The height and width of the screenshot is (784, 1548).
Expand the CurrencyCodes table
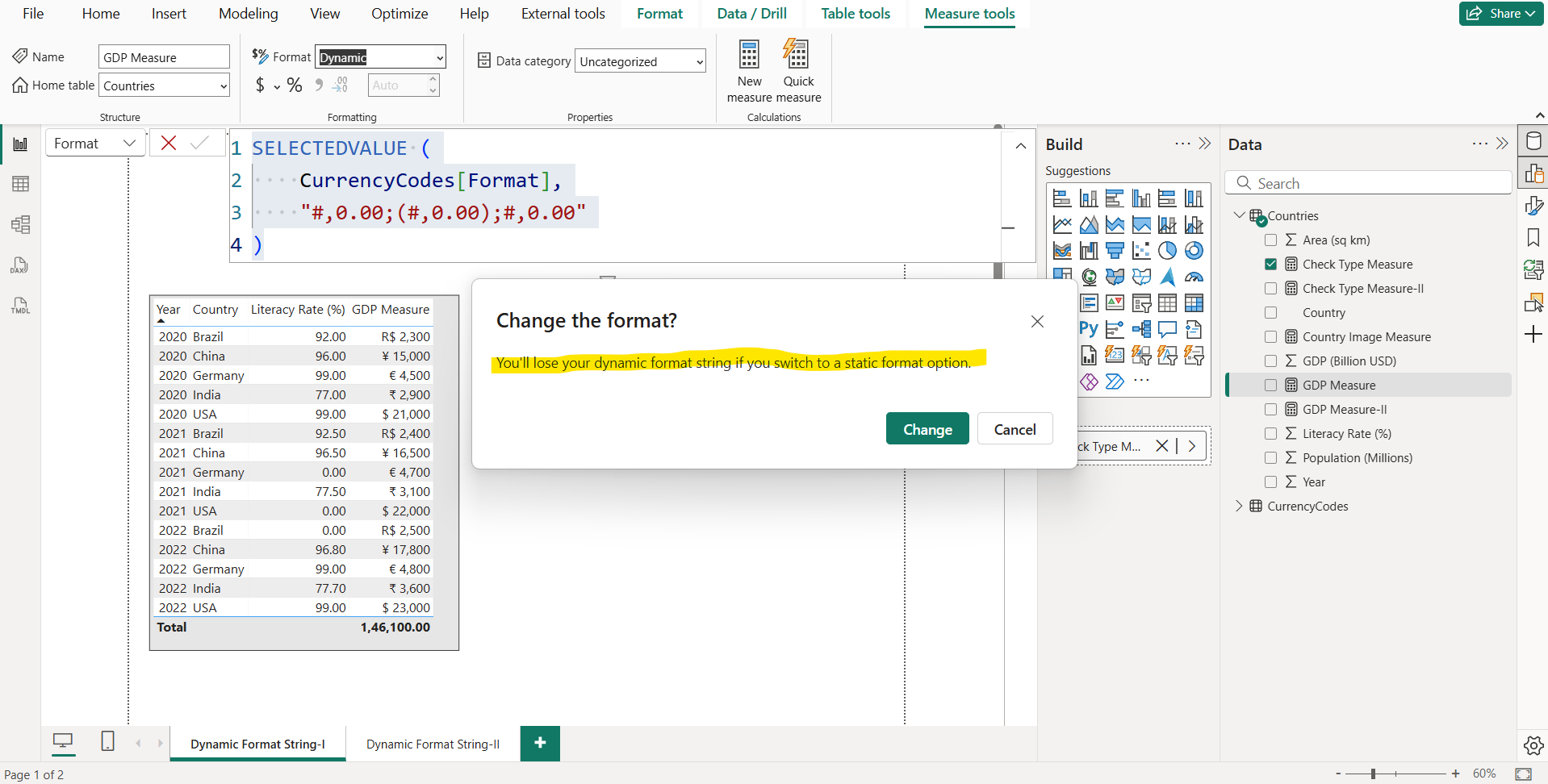[x=1239, y=507]
